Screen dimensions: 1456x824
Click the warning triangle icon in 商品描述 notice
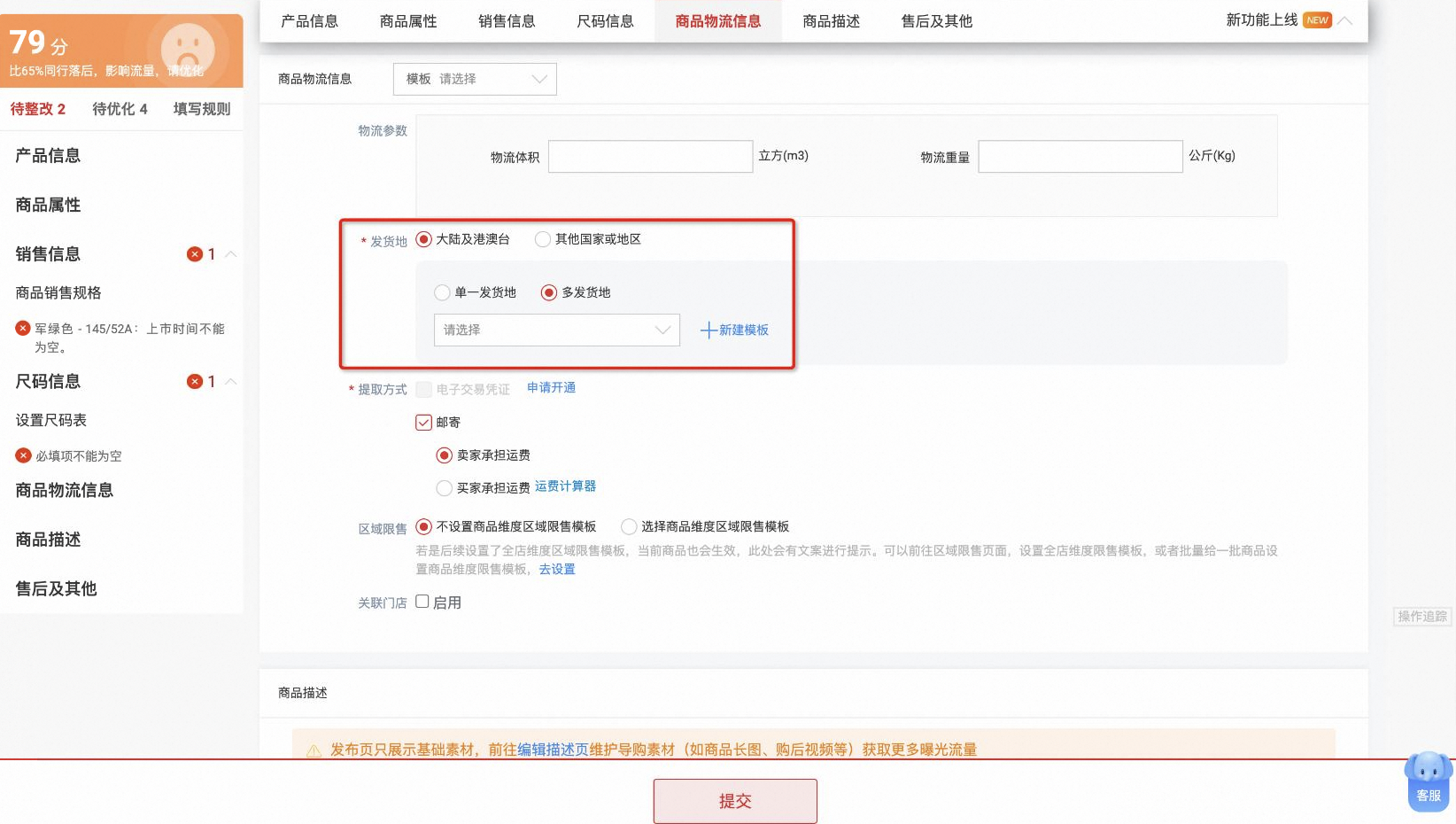(x=314, y=751)
